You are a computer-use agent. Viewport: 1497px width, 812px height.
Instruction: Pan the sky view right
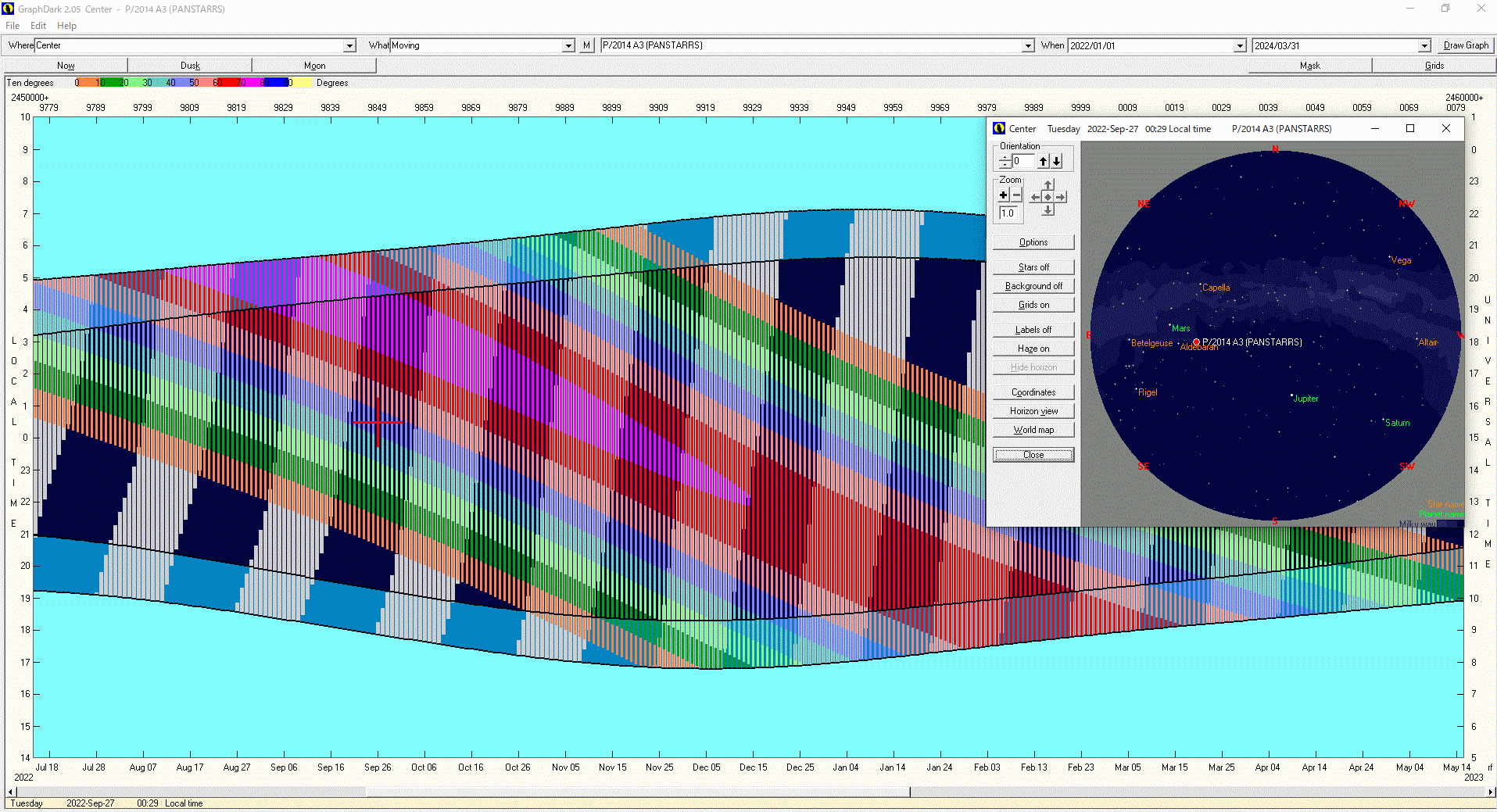coord(1061,197)
